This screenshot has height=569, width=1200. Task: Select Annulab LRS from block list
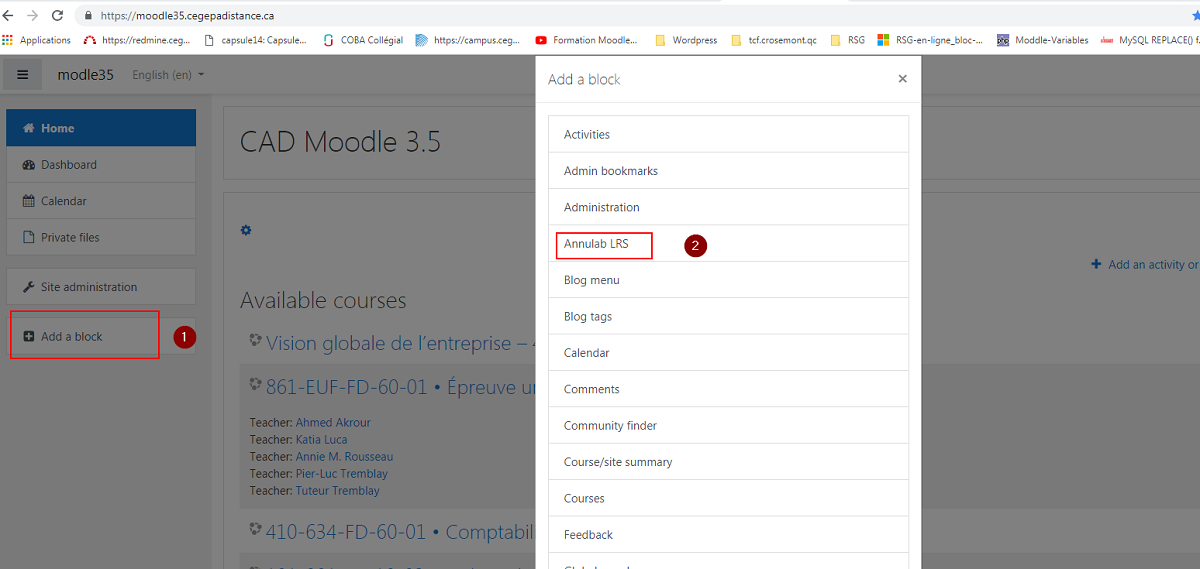pyautogui.click(x=597, y=244)
